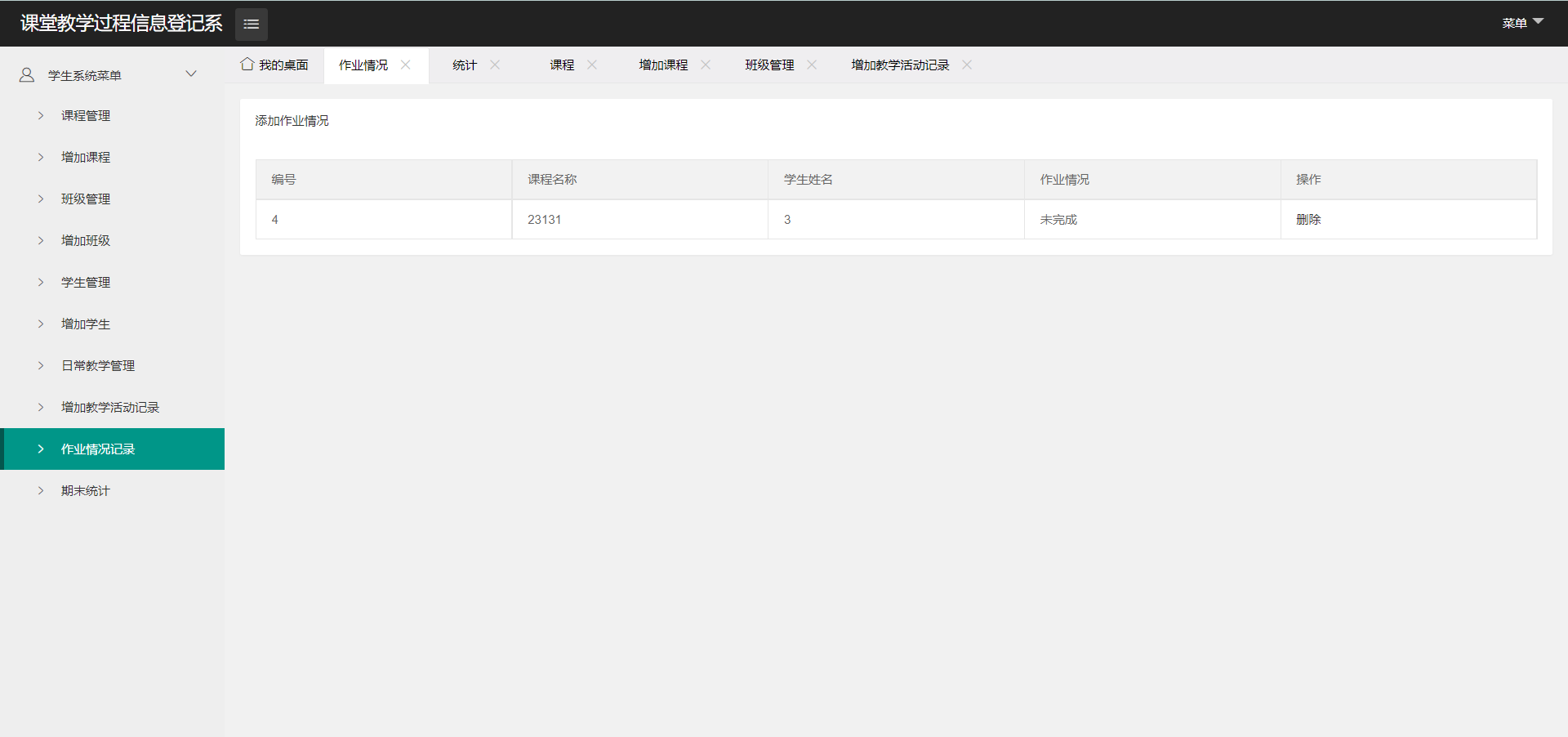1568x737 pixels.
Task: Click the 作业情况 column header
Action: 1152,179
